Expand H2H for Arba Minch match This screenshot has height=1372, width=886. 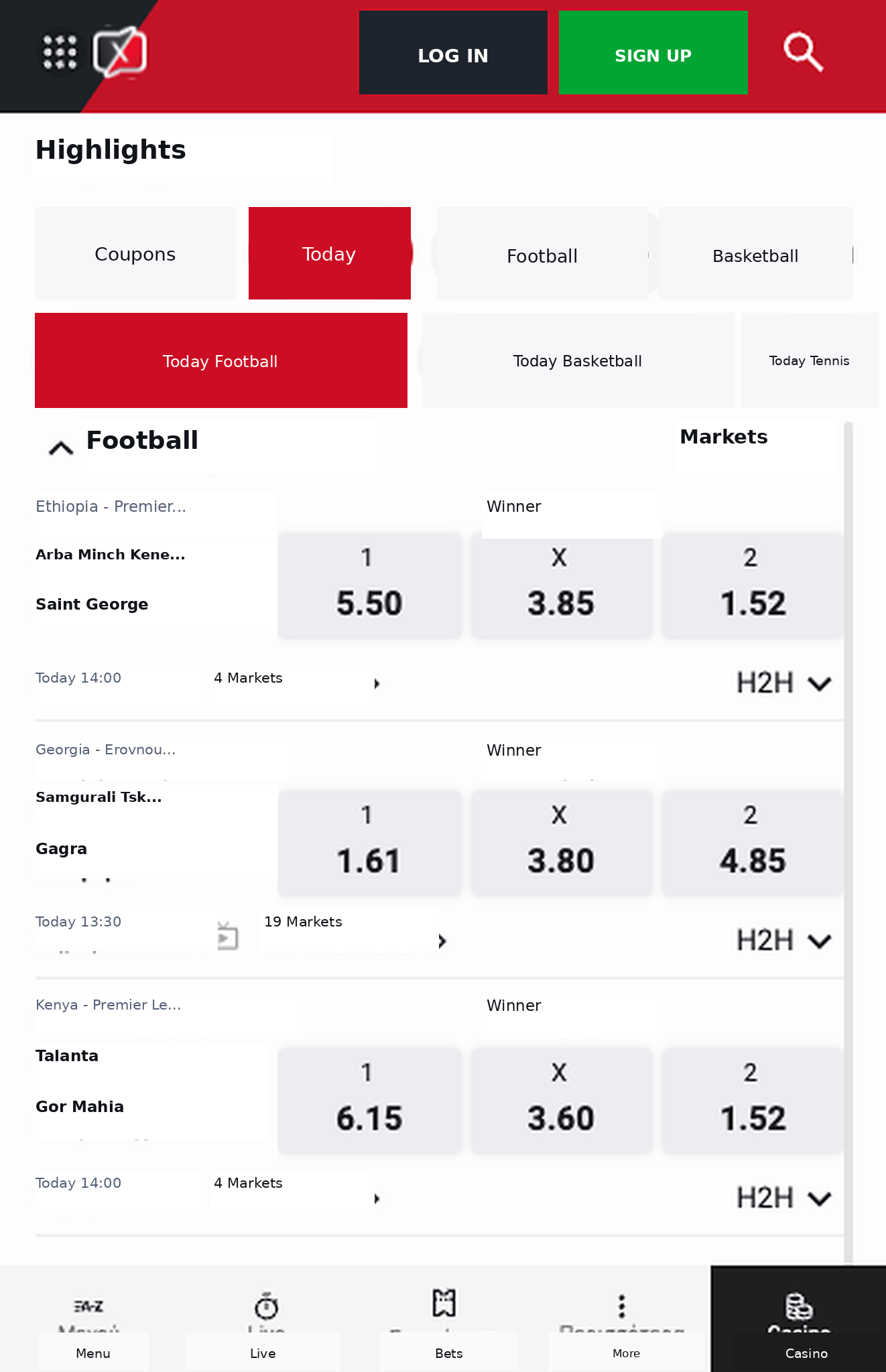[784, 683]
